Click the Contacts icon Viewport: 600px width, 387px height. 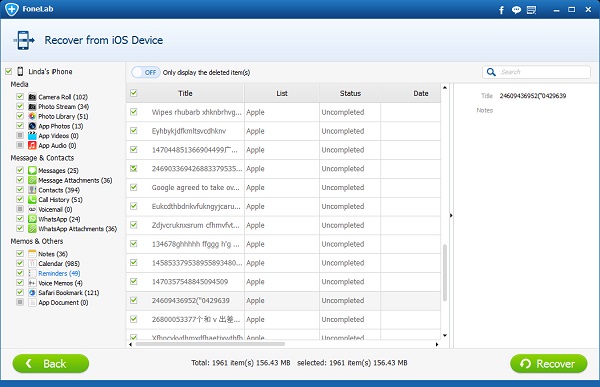click(x=32, y=190)
